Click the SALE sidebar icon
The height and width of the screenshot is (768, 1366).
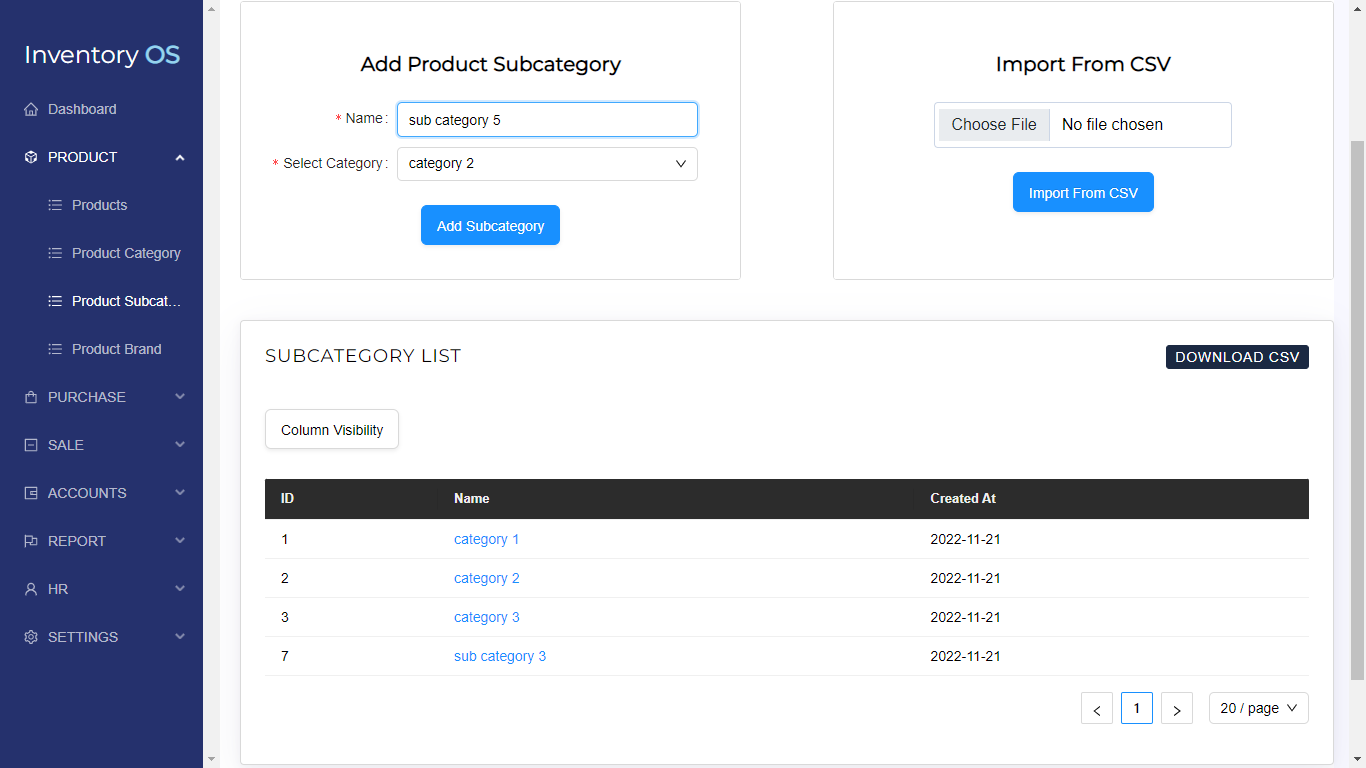tap(31, 445)
